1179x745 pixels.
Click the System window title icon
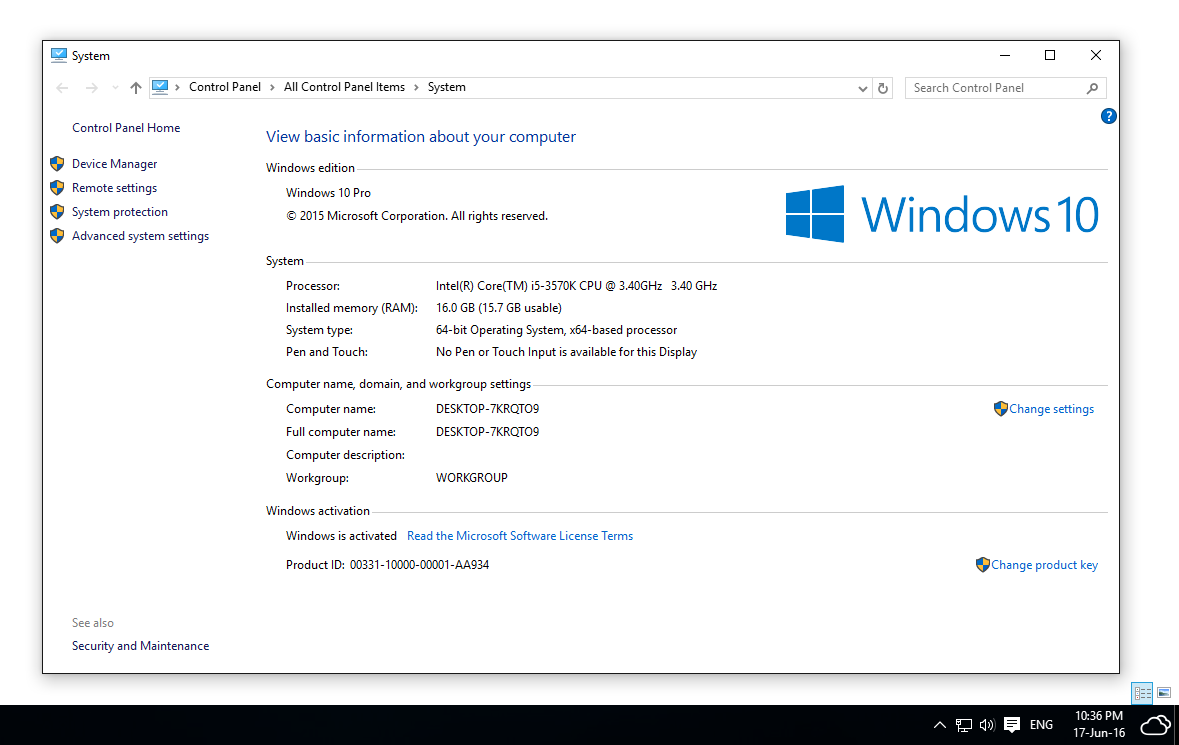(x=59, y=55)
